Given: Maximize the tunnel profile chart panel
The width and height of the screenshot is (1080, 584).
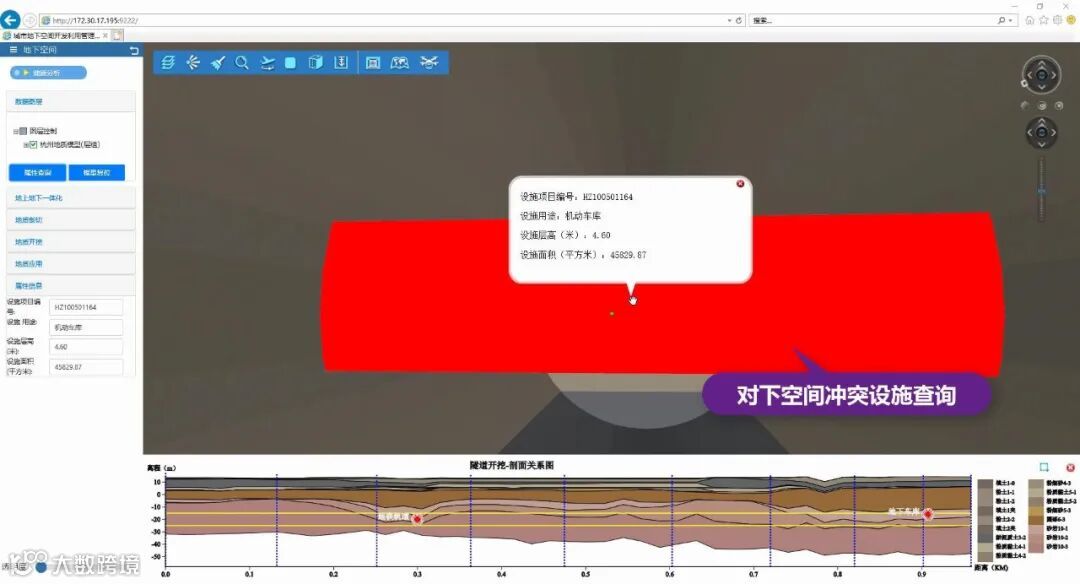Looking at the screenshot, I should point(1044,468).
